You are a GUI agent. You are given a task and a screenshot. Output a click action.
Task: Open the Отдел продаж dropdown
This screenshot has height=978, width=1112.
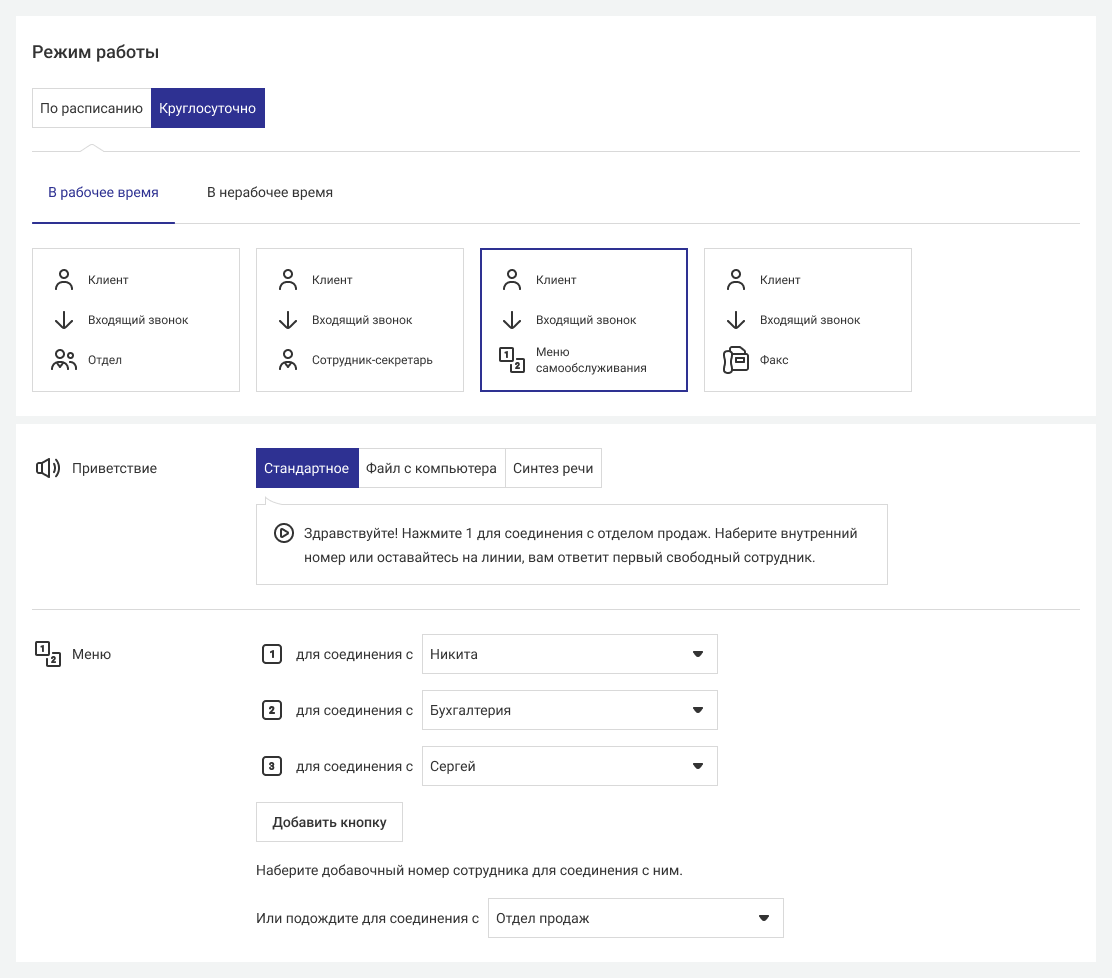635,918
